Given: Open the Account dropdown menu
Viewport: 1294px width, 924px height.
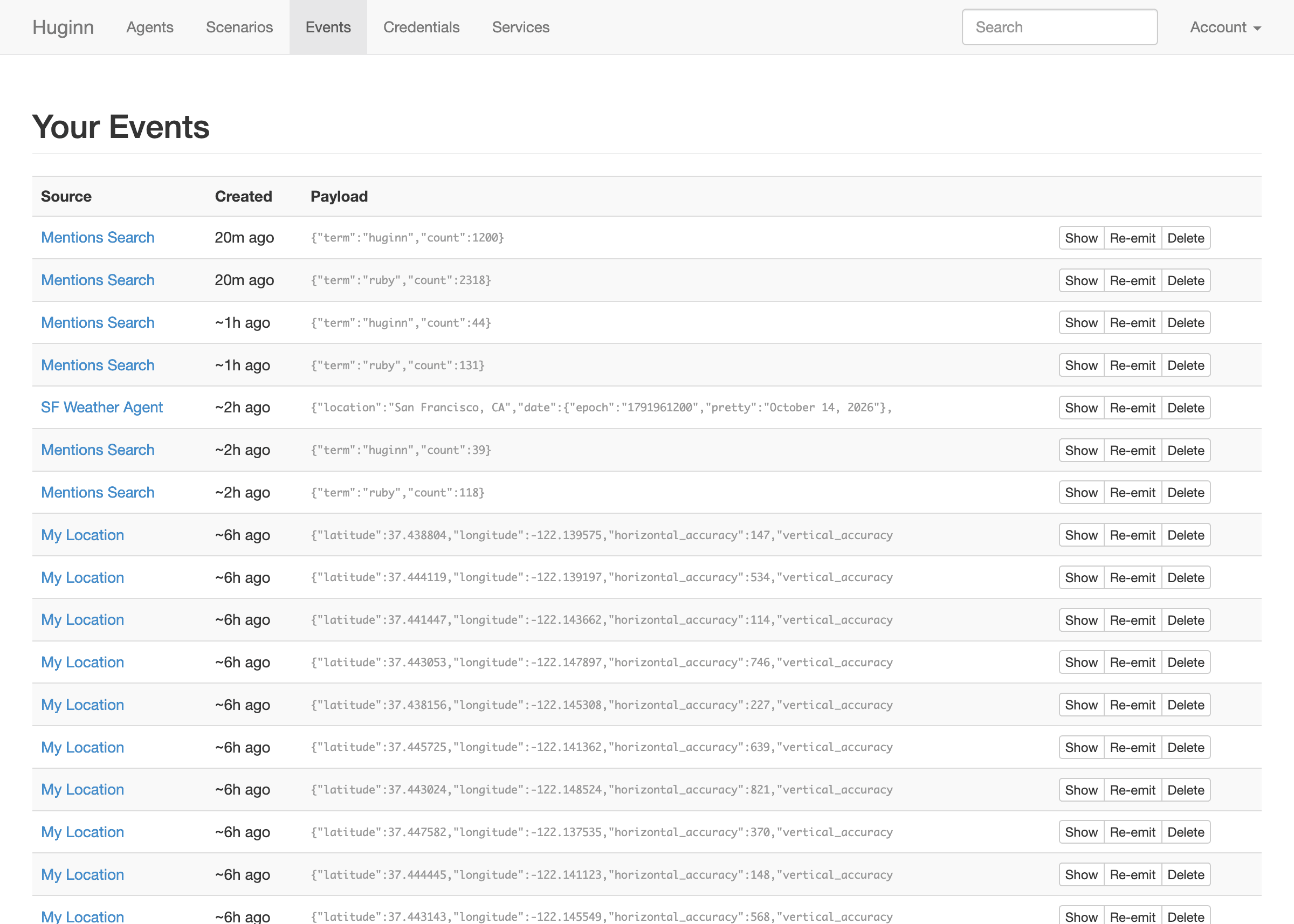Looking at the screenshot, I should [1225, 27].
